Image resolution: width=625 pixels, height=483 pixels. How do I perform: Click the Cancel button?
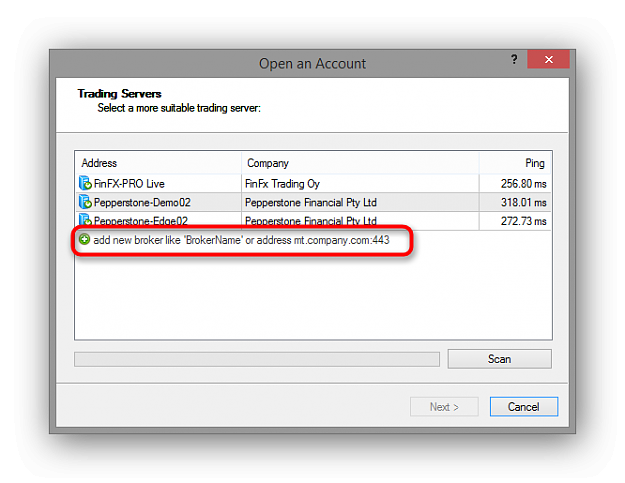pos(524,406)
